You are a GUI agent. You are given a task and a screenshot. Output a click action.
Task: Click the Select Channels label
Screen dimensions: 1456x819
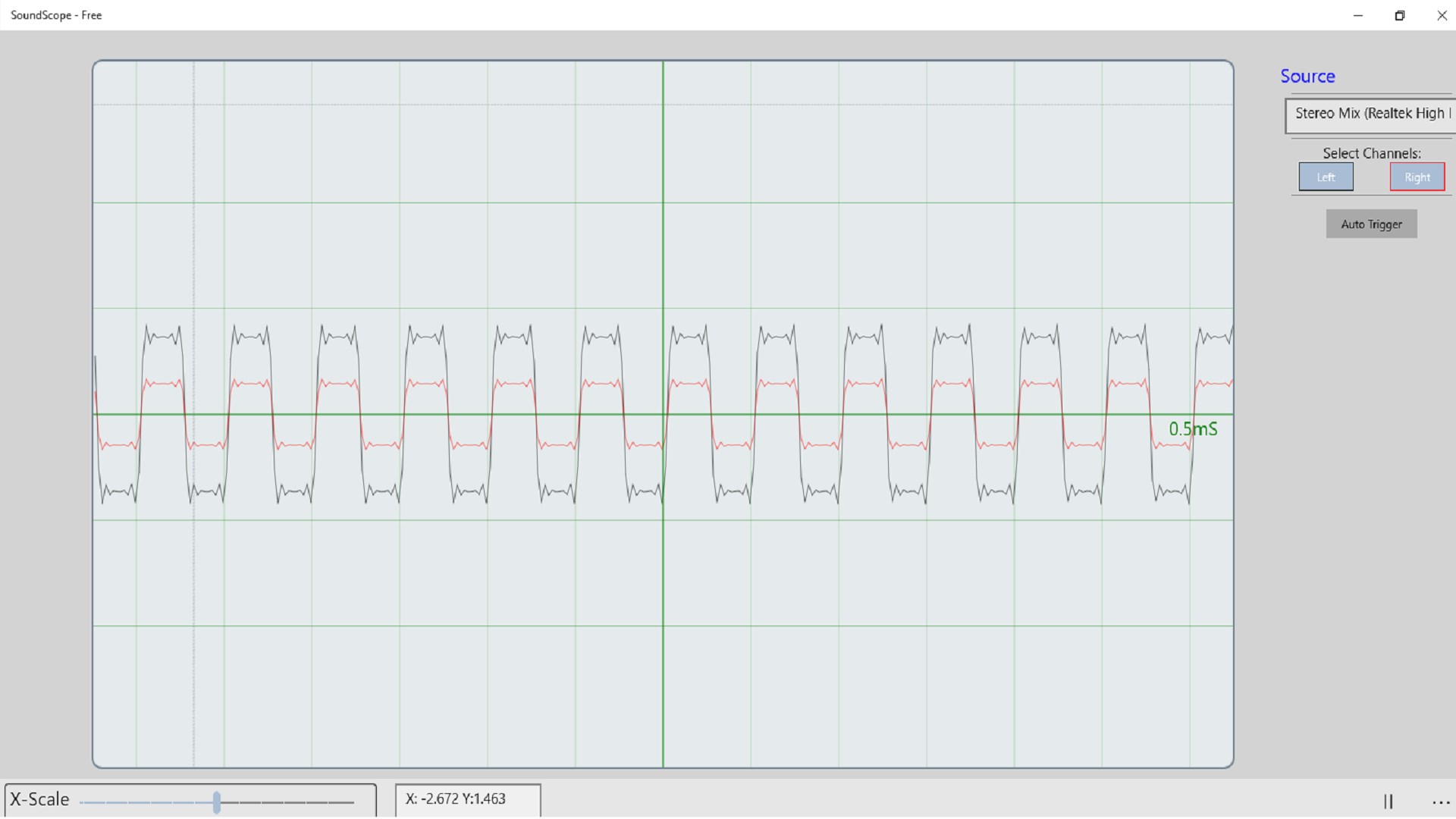1371,153
